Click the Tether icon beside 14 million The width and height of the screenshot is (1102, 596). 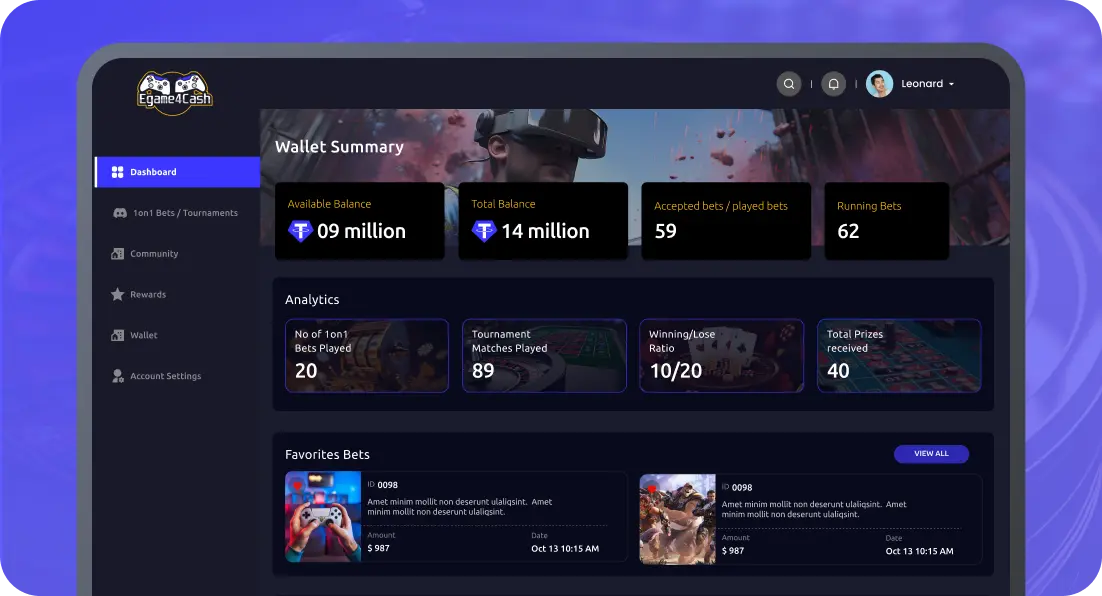[484, 230]
